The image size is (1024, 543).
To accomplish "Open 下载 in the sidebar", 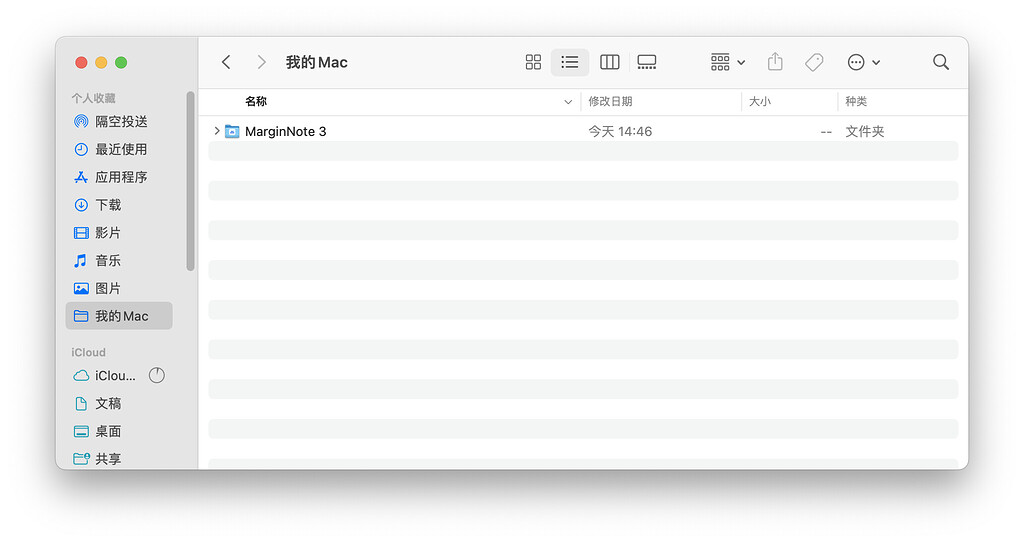I will (119, 205).
